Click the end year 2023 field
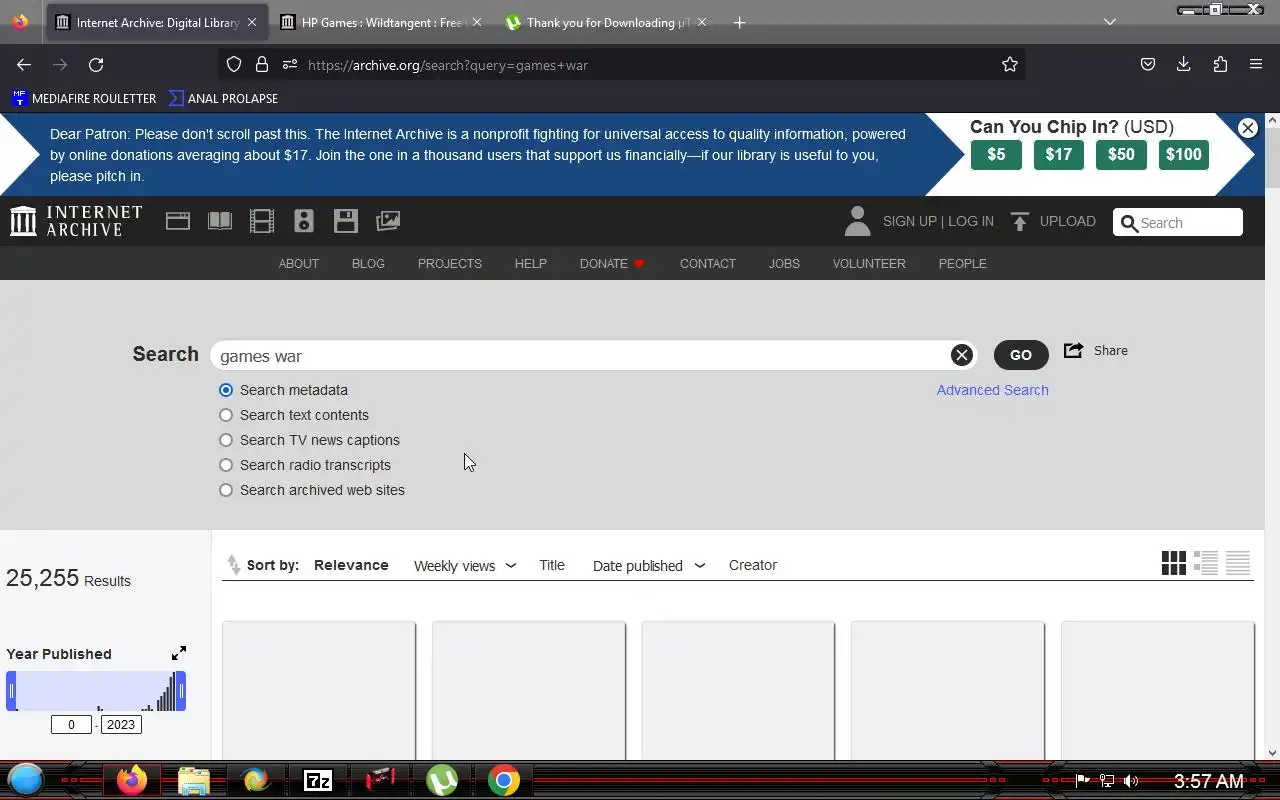This screenshot has width=1280, height=800. (x=121, y=724)
